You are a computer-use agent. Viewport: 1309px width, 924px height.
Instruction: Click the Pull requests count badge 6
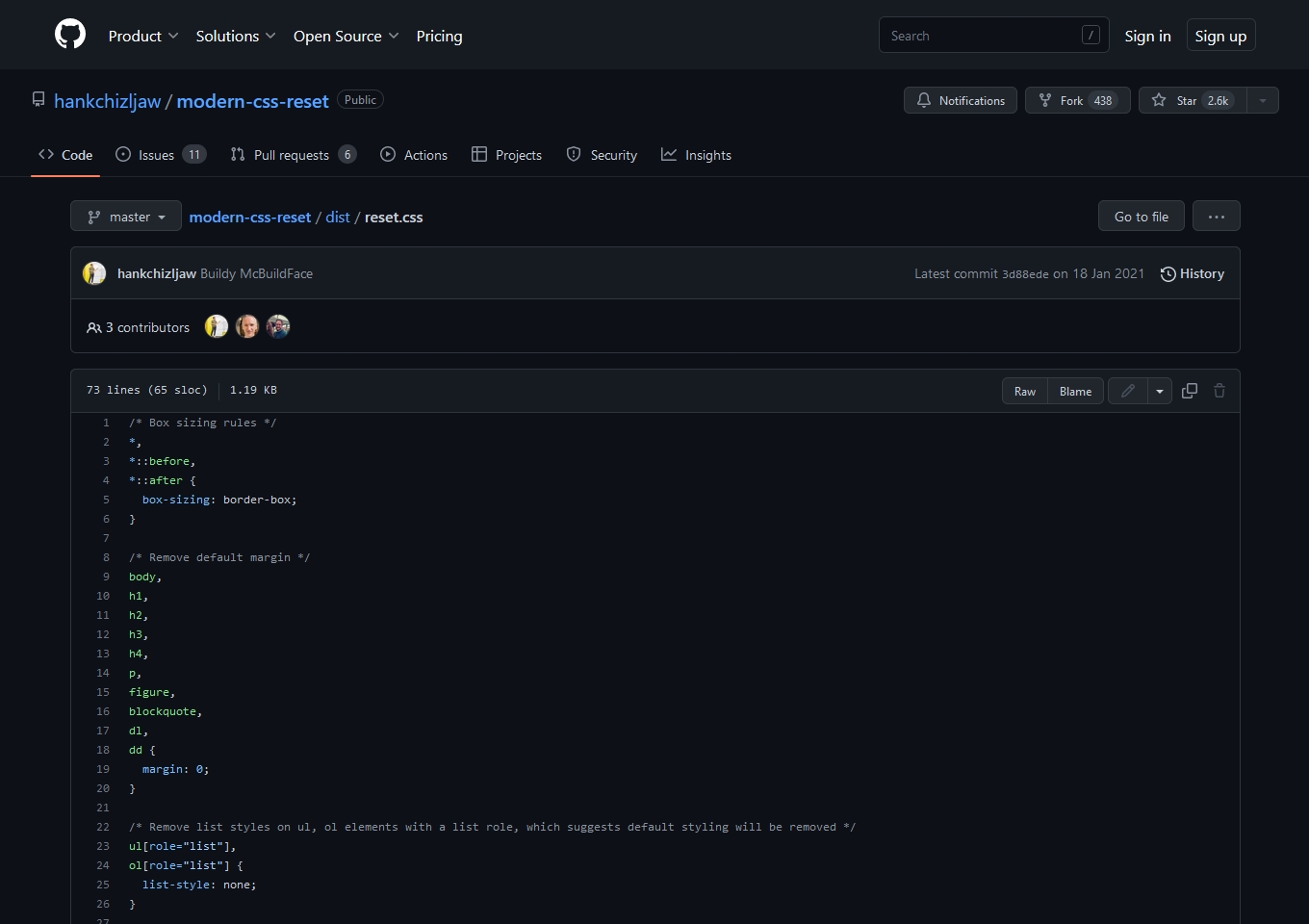coord(347,155)
